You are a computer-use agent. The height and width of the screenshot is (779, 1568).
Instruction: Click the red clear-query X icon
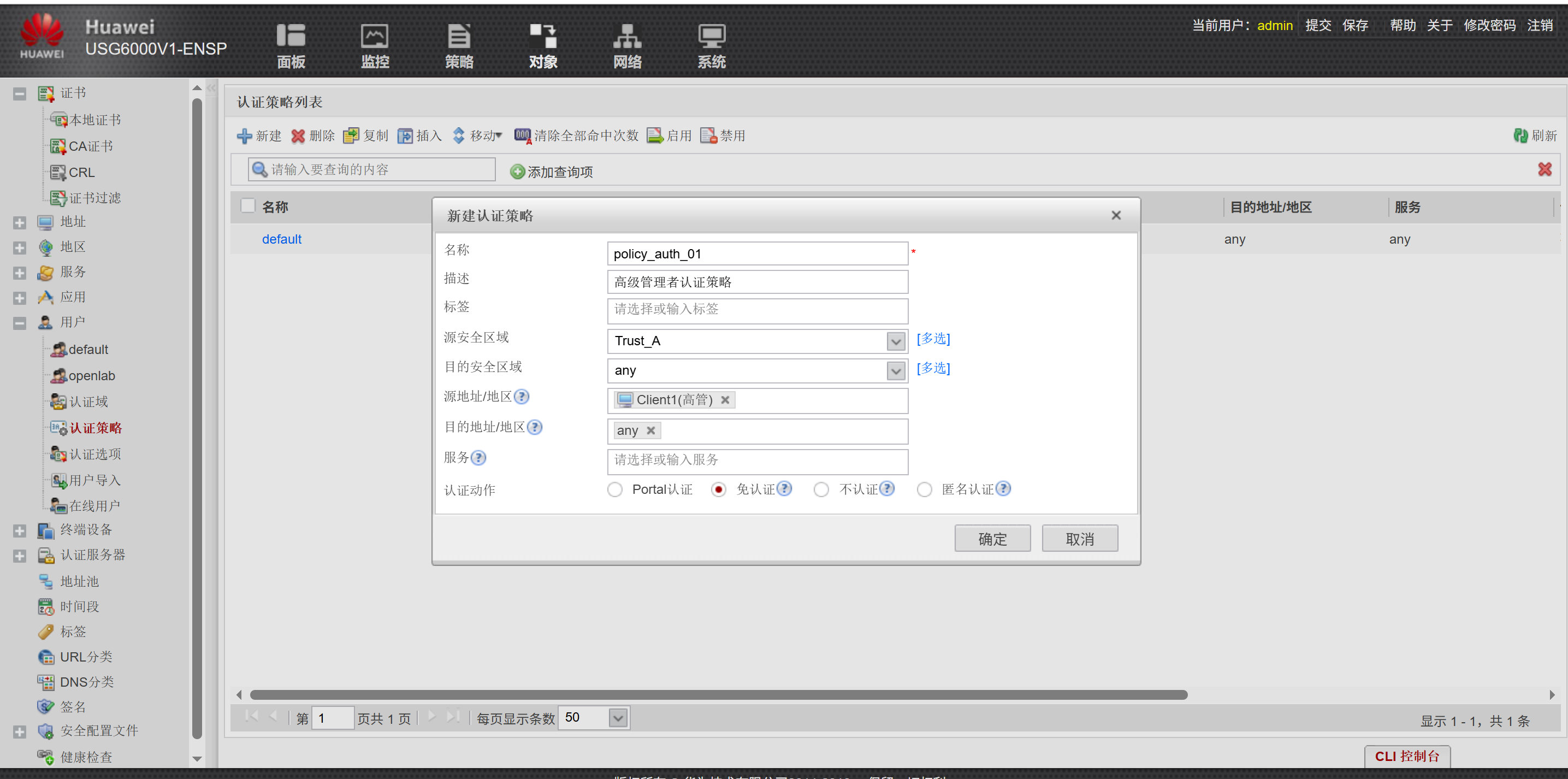1545,169
